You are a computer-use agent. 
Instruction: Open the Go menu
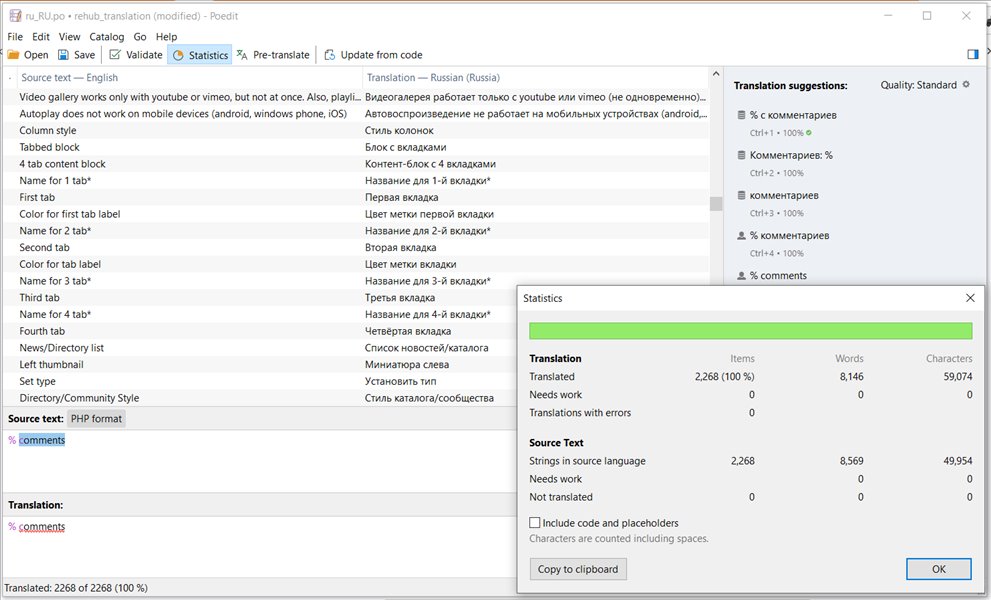coord(140,37)
